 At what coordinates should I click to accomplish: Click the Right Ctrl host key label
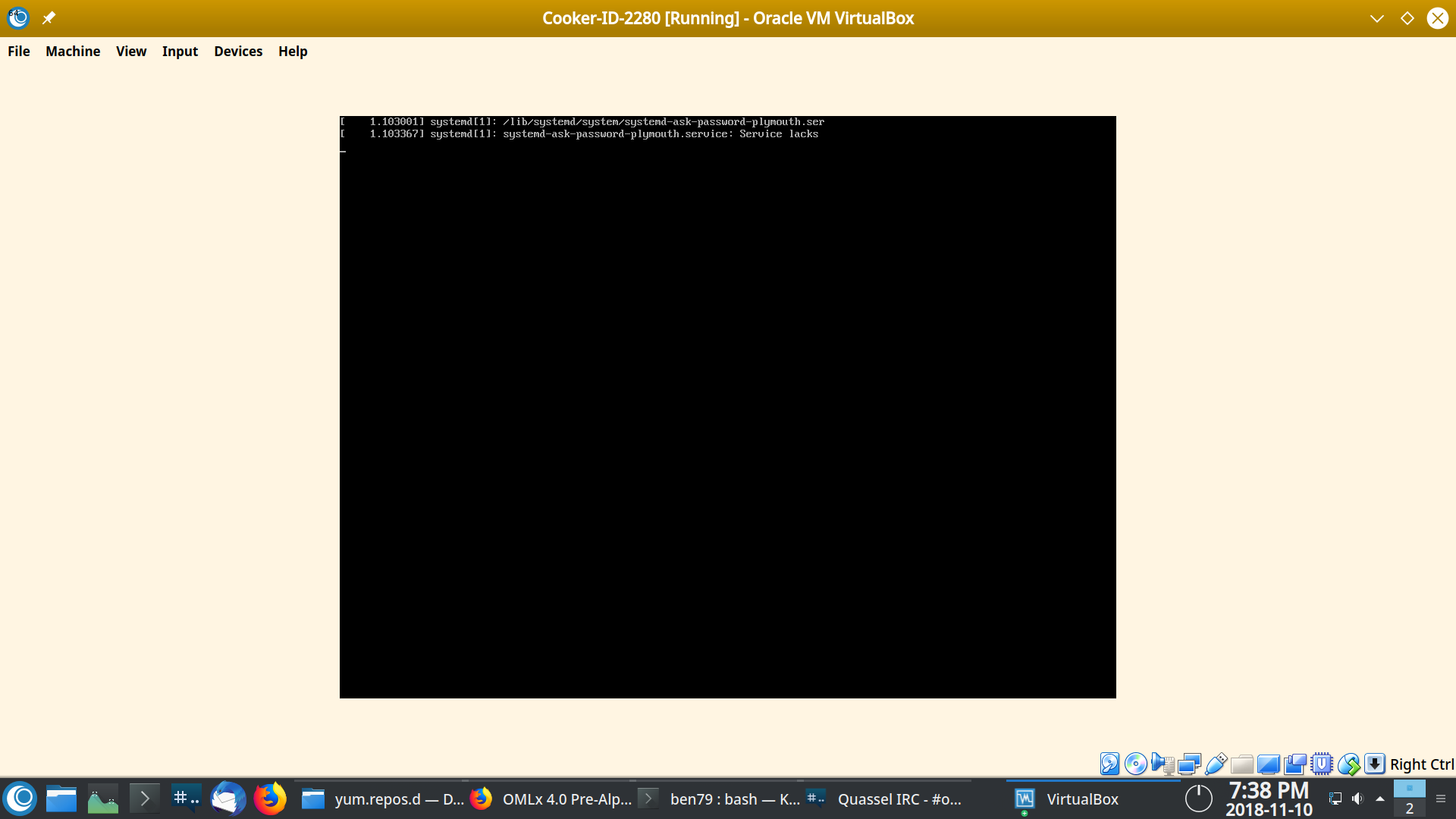pos(1422,764)
